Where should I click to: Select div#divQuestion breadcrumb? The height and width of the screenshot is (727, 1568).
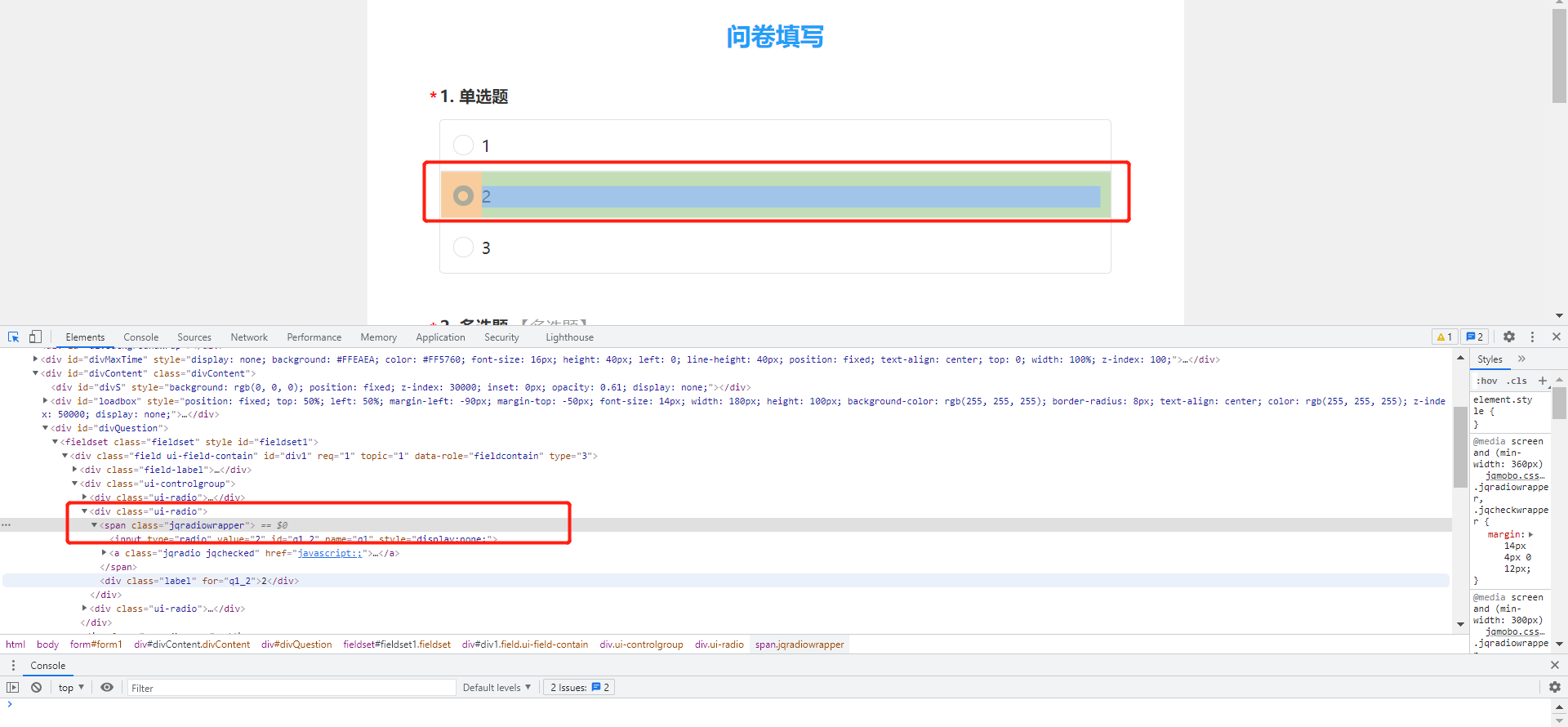(x=296, y=644)
